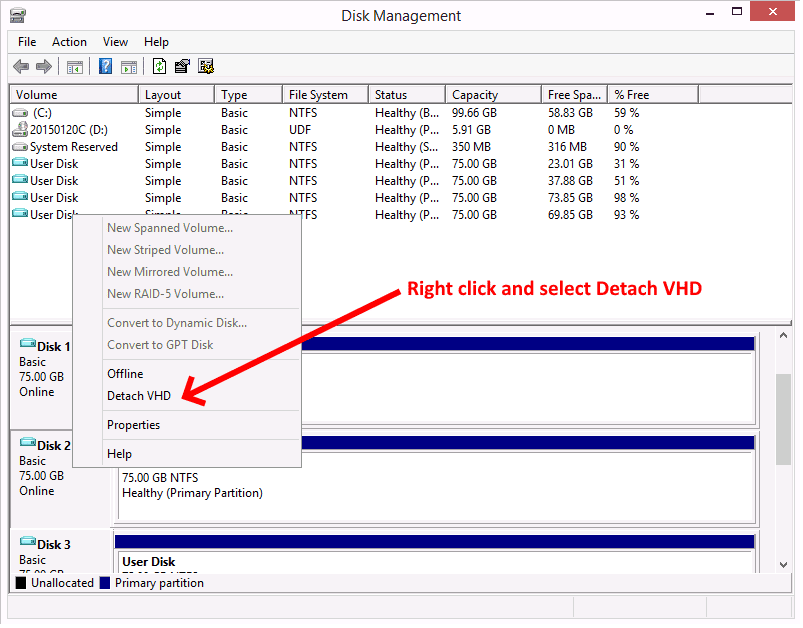
Task: Toggle the Show/Hide Console Tree toolbar icon
Action: pos(75,67)
